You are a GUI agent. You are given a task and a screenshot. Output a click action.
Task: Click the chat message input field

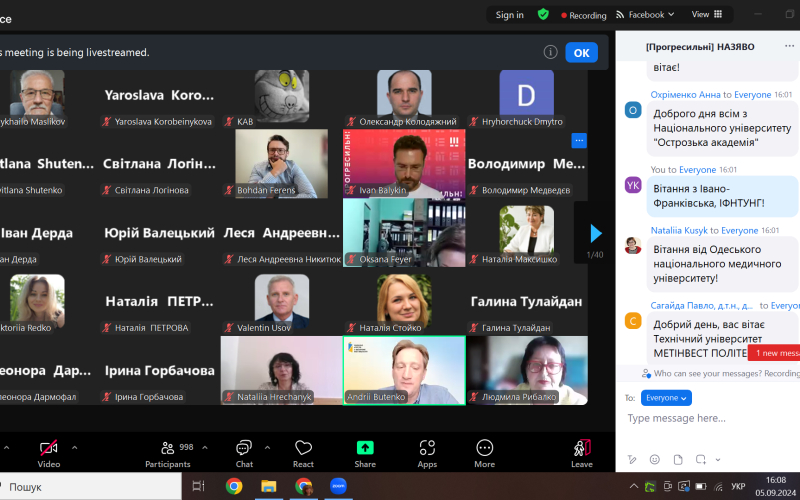707,418
